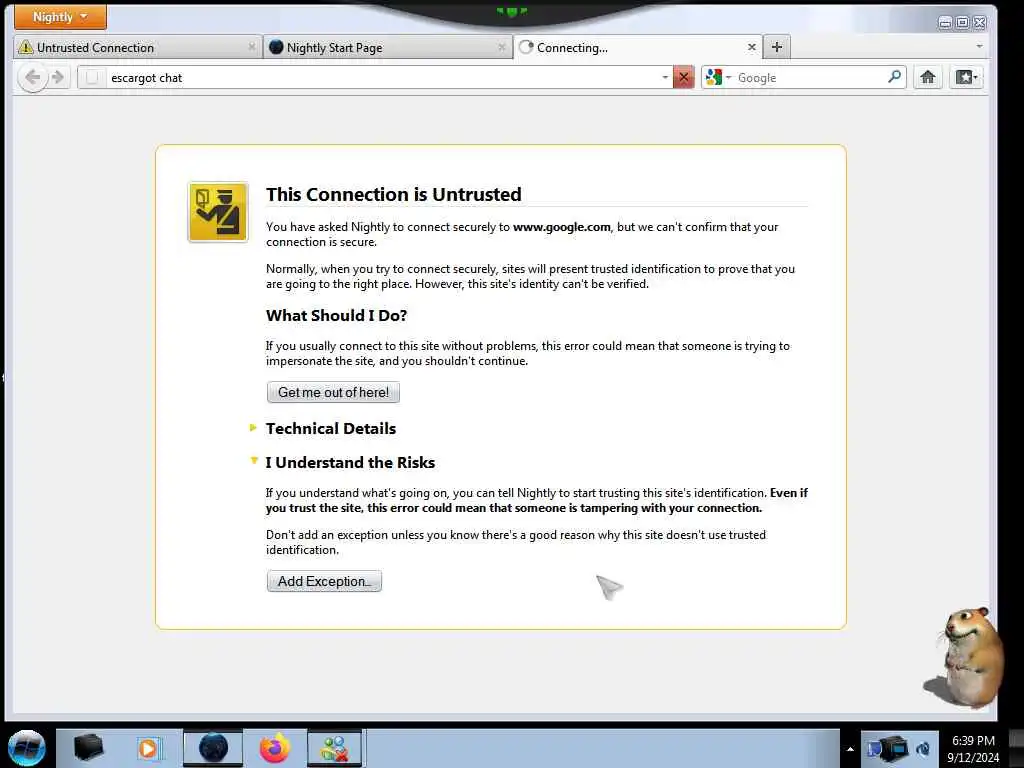Open a new tab with the plus button

point(776,47)
